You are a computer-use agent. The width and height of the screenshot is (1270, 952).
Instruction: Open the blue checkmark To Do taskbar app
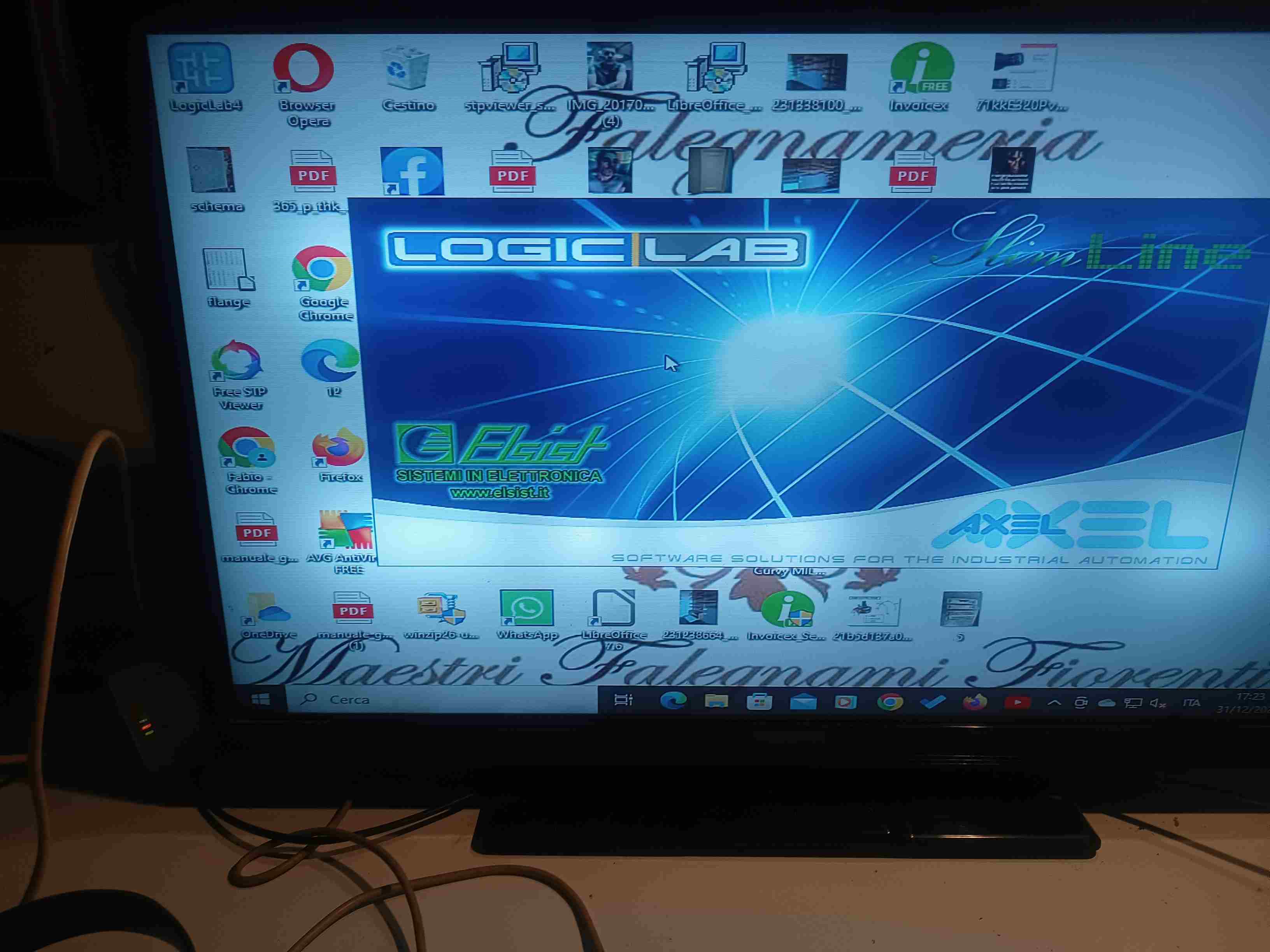[932, 702]
